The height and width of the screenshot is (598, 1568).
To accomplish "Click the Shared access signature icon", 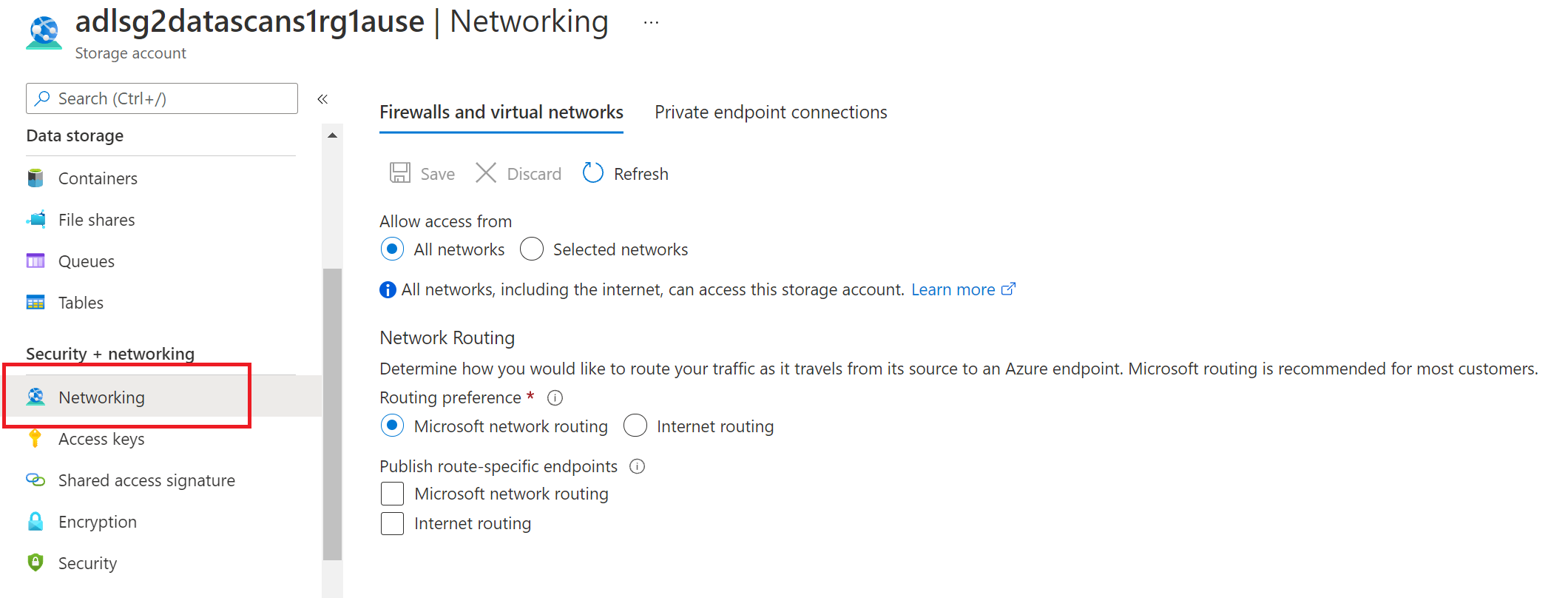I will coord(35,480).
